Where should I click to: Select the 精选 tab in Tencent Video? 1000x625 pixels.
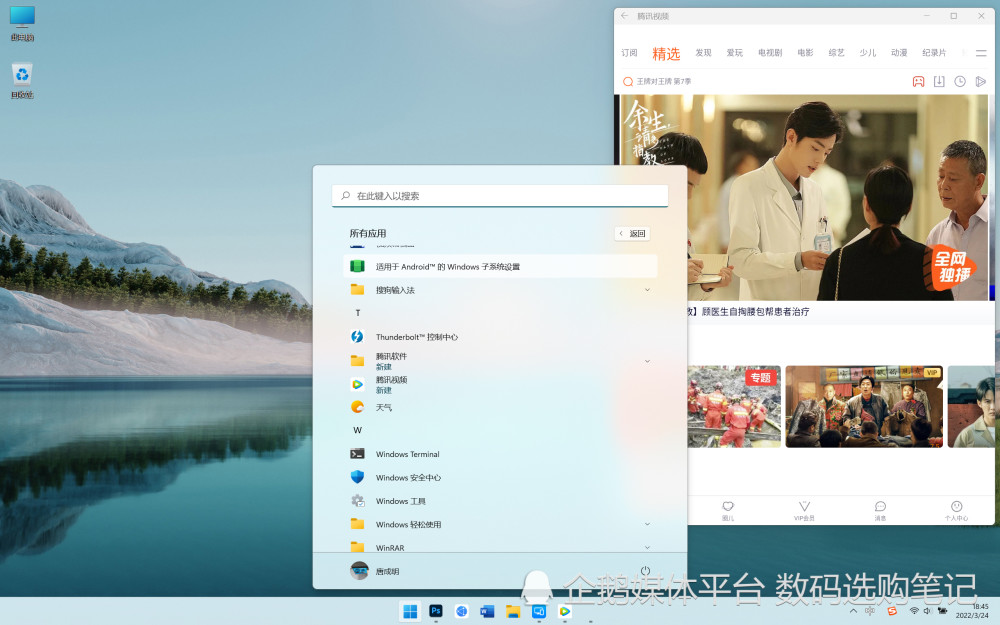click(666, 54)
